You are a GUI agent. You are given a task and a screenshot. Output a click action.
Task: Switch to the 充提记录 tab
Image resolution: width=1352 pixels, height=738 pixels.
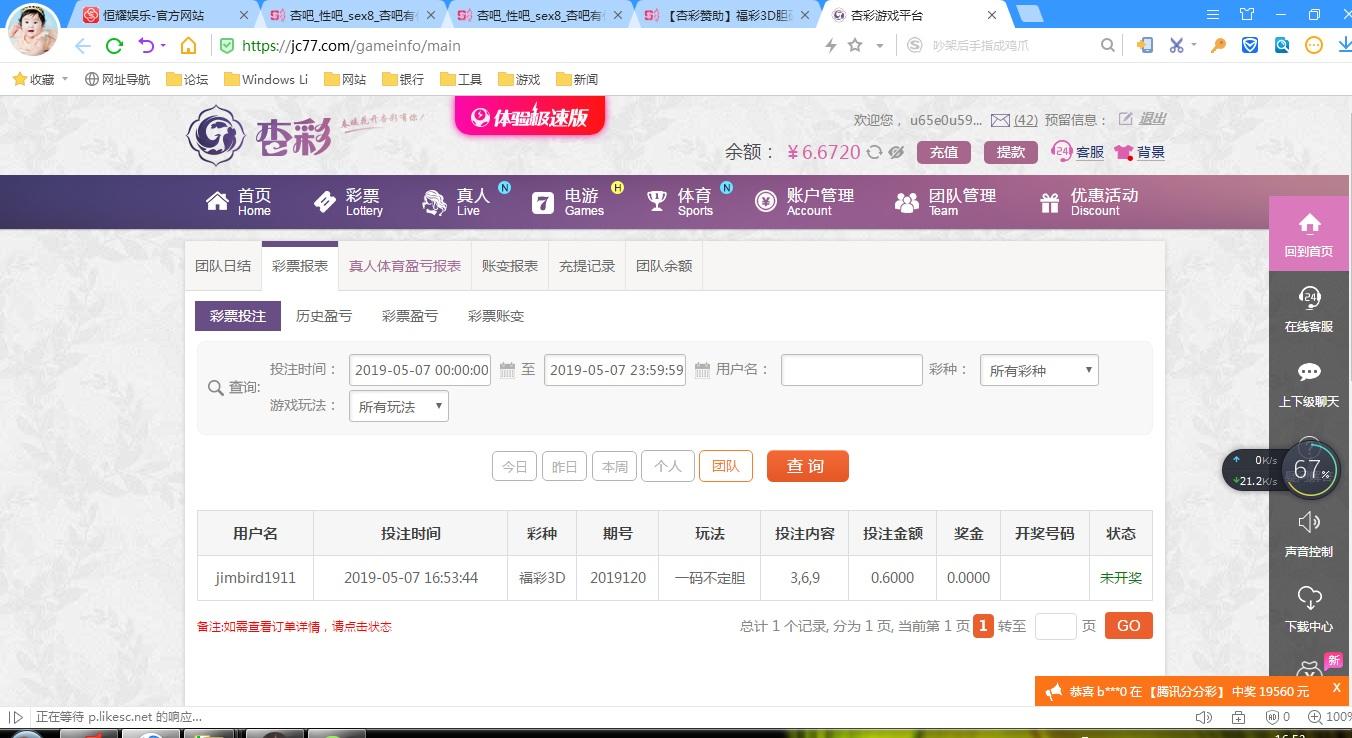click(587, 265)
